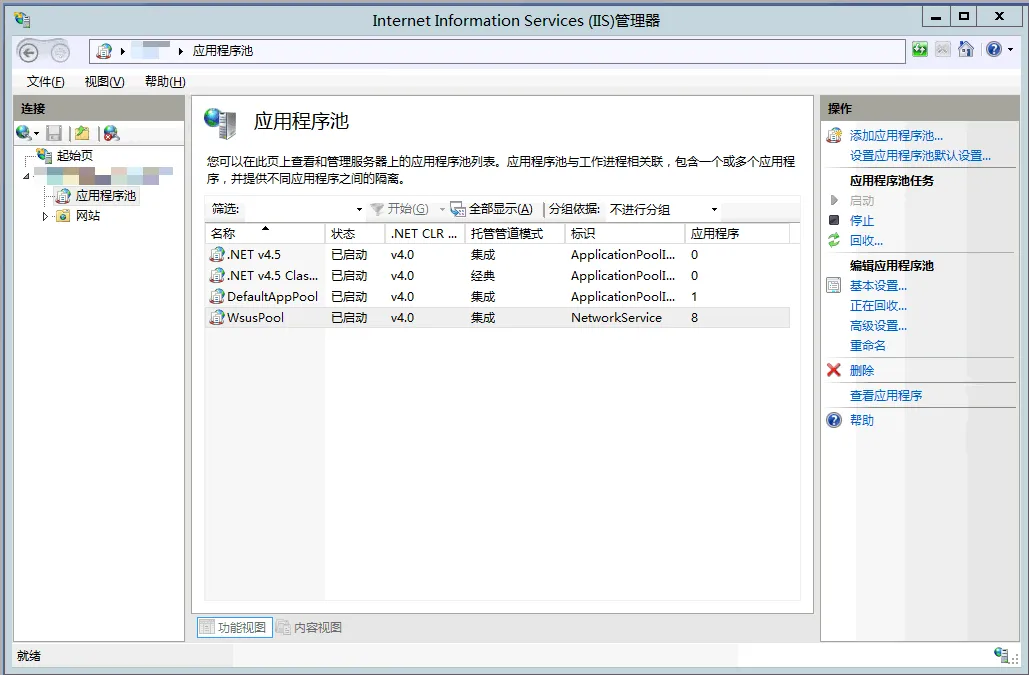Image resolution: width=1029 pixels, height=675 pixels.
Task: Expand the 网站 tree node
Action: click(x=45, y=216)
